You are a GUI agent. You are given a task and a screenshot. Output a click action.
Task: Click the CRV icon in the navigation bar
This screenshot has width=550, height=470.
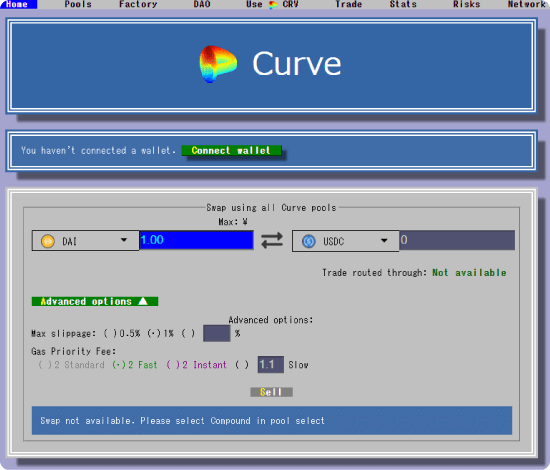[x=273, y=5]
